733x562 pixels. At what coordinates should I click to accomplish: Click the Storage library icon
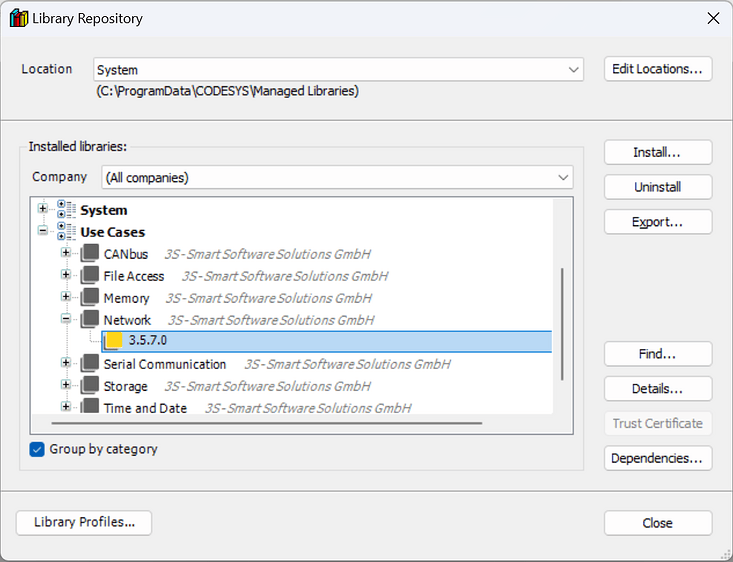point(90,385)
